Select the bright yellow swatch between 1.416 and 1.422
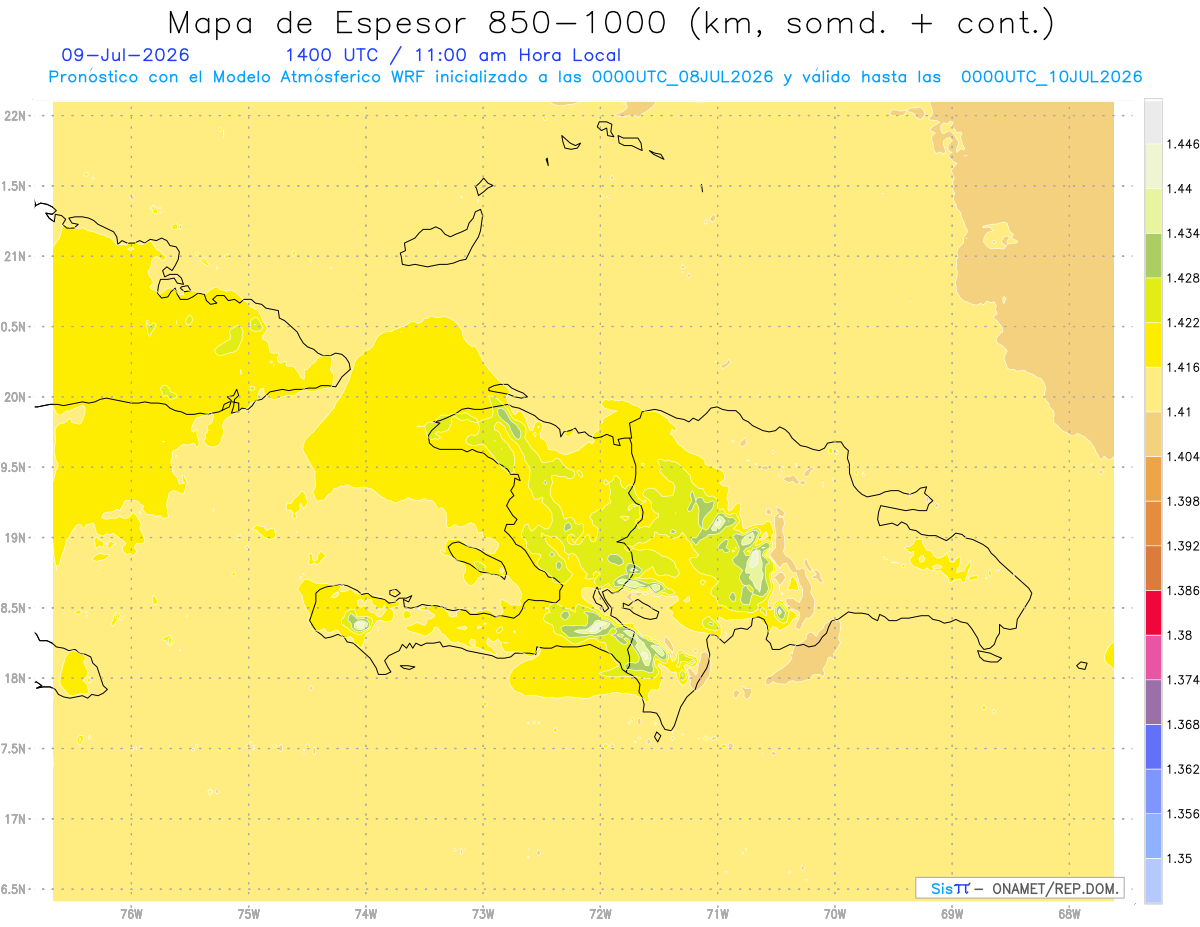1200x927 pixels. [1153, 345]
